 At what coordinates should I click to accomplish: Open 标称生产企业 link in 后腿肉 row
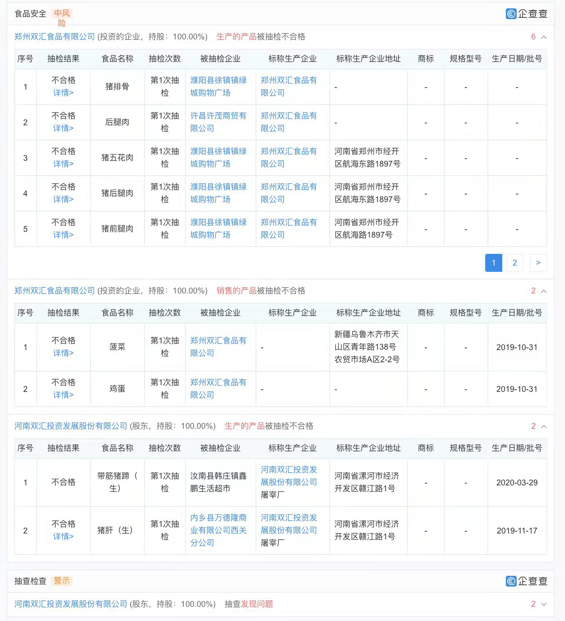click(x=289, y=122)
